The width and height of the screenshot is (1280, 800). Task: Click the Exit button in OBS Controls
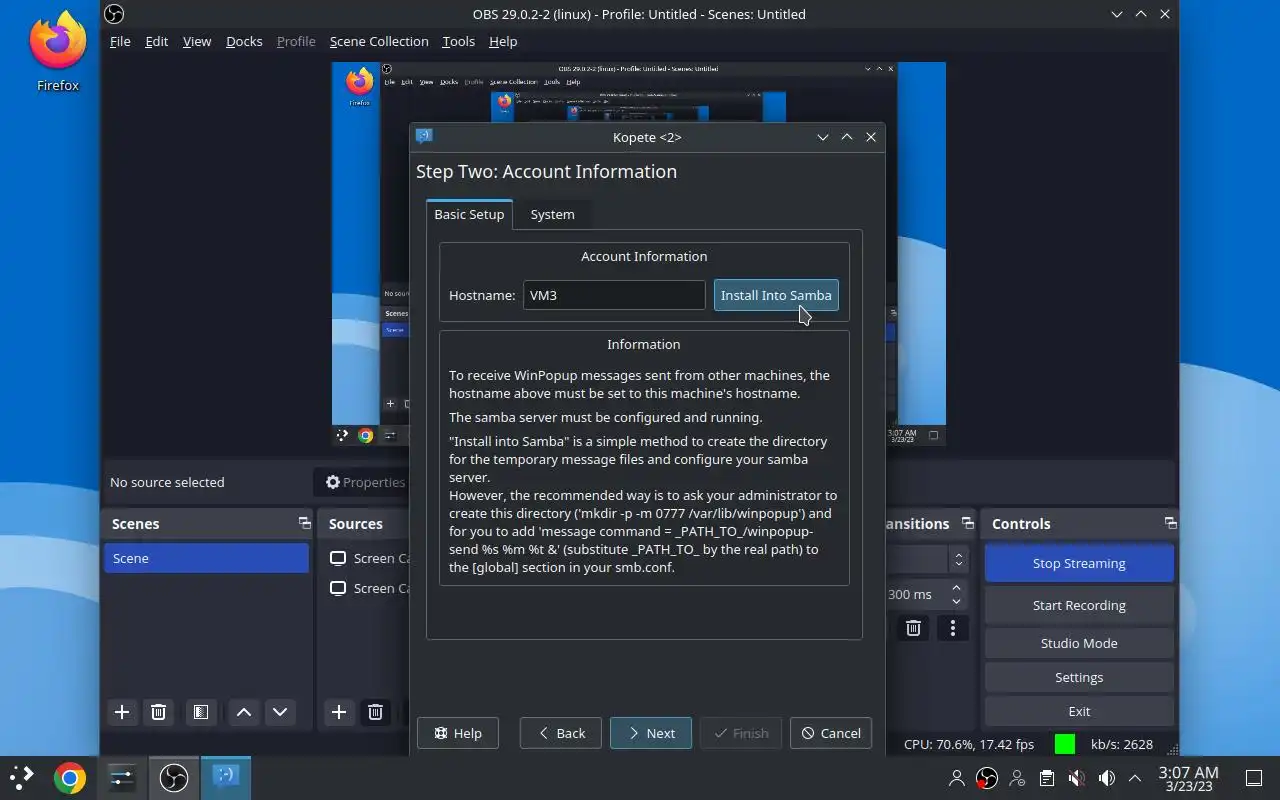(1079, 711)
